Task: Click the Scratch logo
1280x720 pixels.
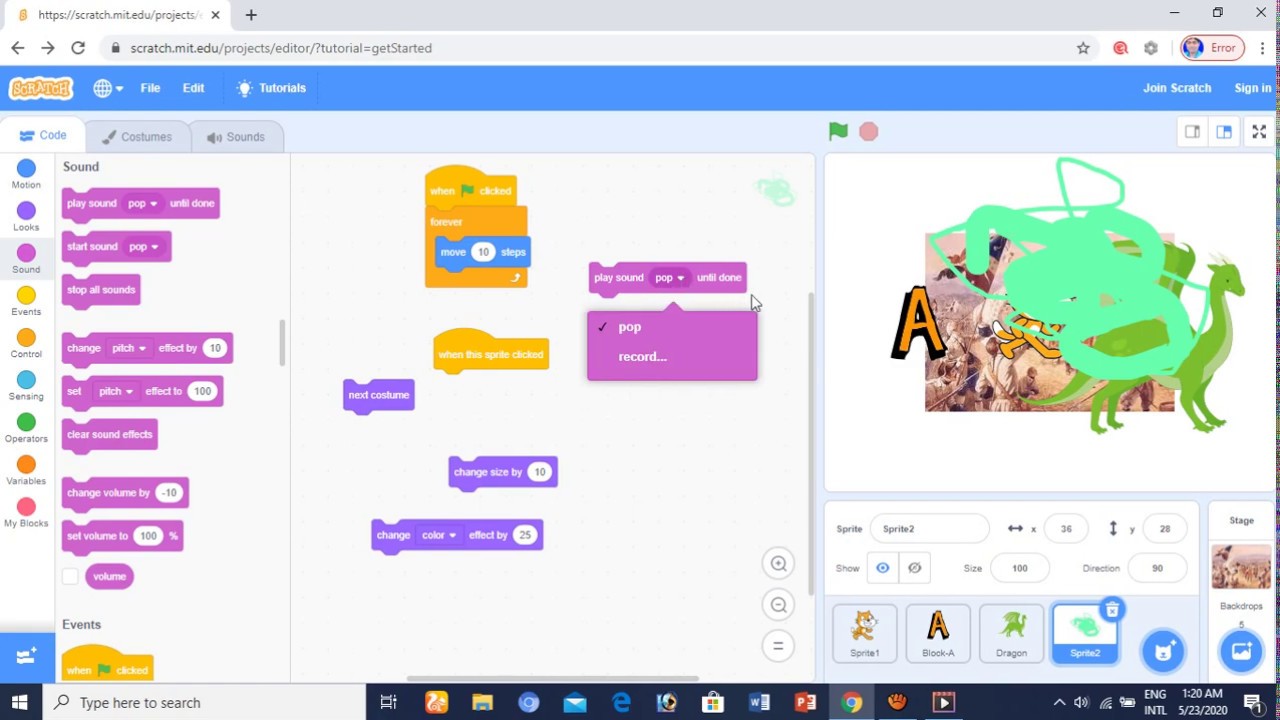Action: pyautogui.click(x=41, y=88)
